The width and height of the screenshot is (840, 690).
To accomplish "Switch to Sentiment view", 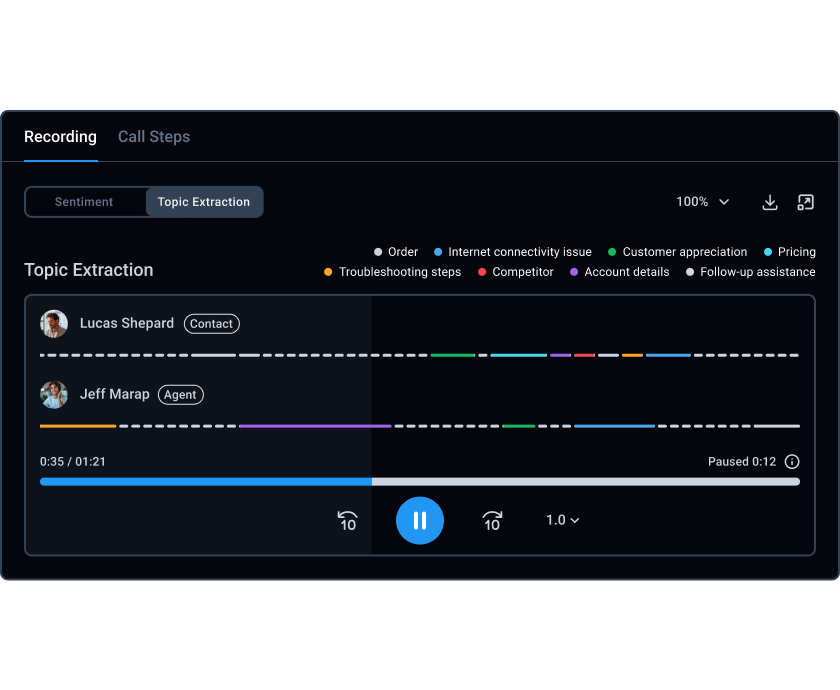I will [x=84, y=202].
